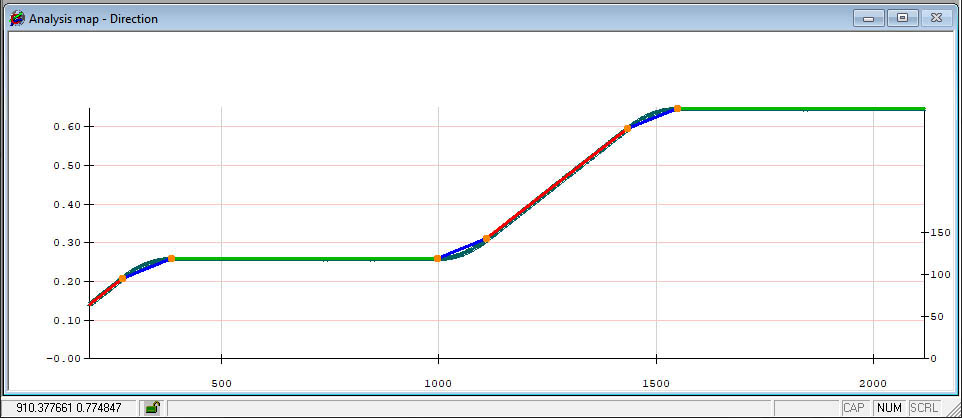Click the coordinate readout 910.377661 0.774847
The height and width of the screenshot is (420, 962).
coord(69,407)
